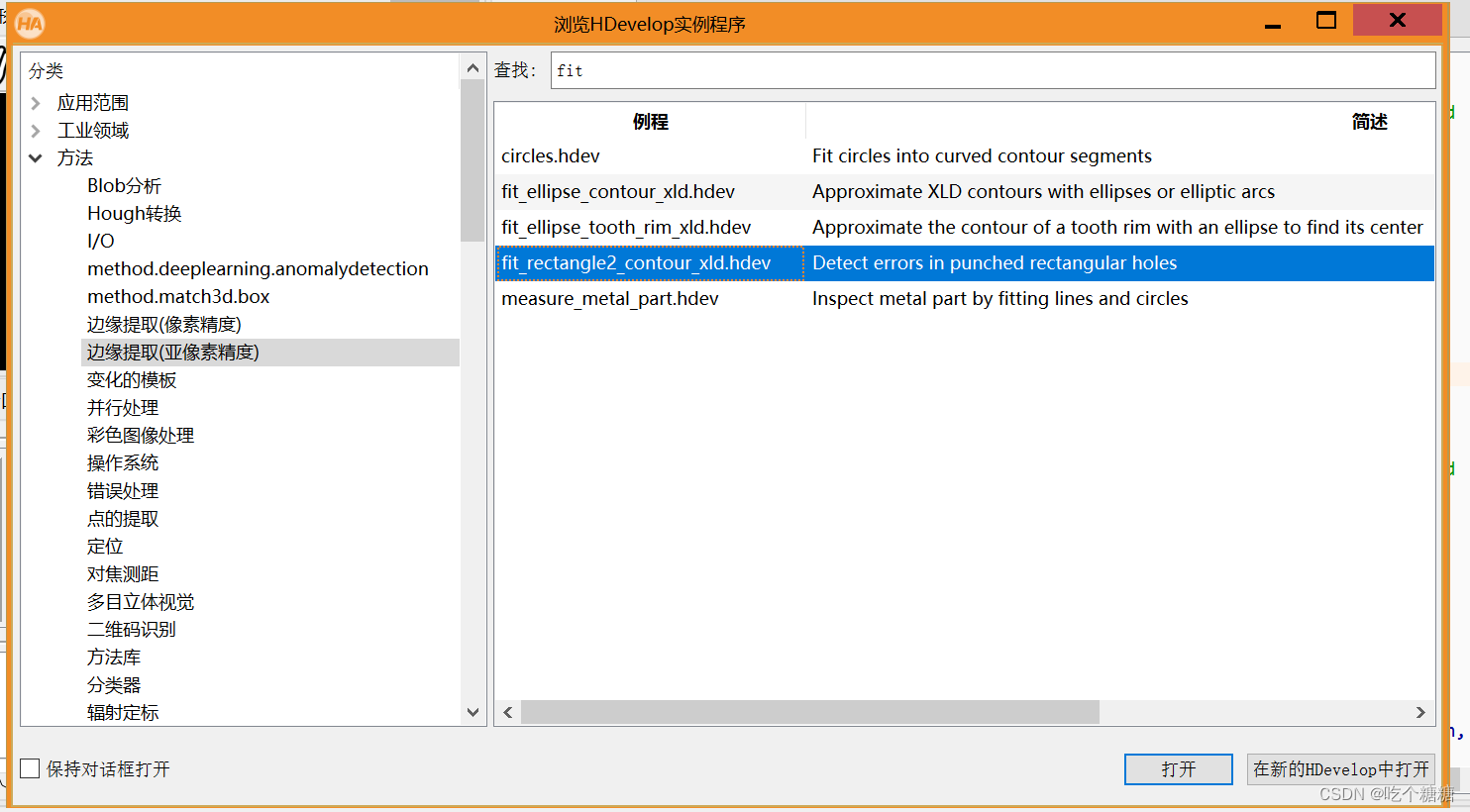This screenshot has height=812, width=1470.
Task: Select 对焦测距 category
Action: coord(123,574)
